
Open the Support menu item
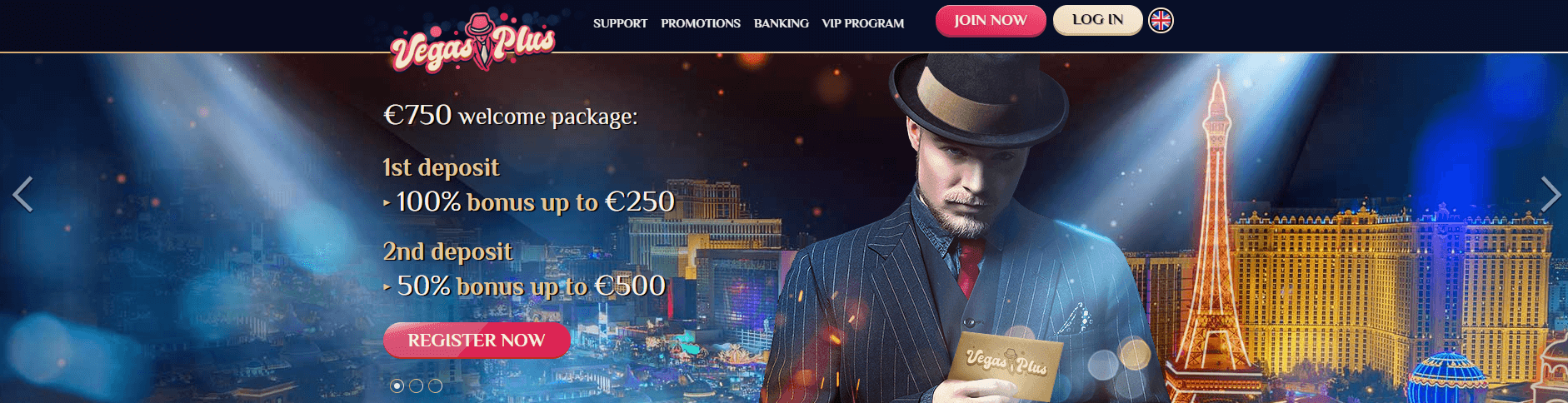pyautogui.click(x=620, y=23)
